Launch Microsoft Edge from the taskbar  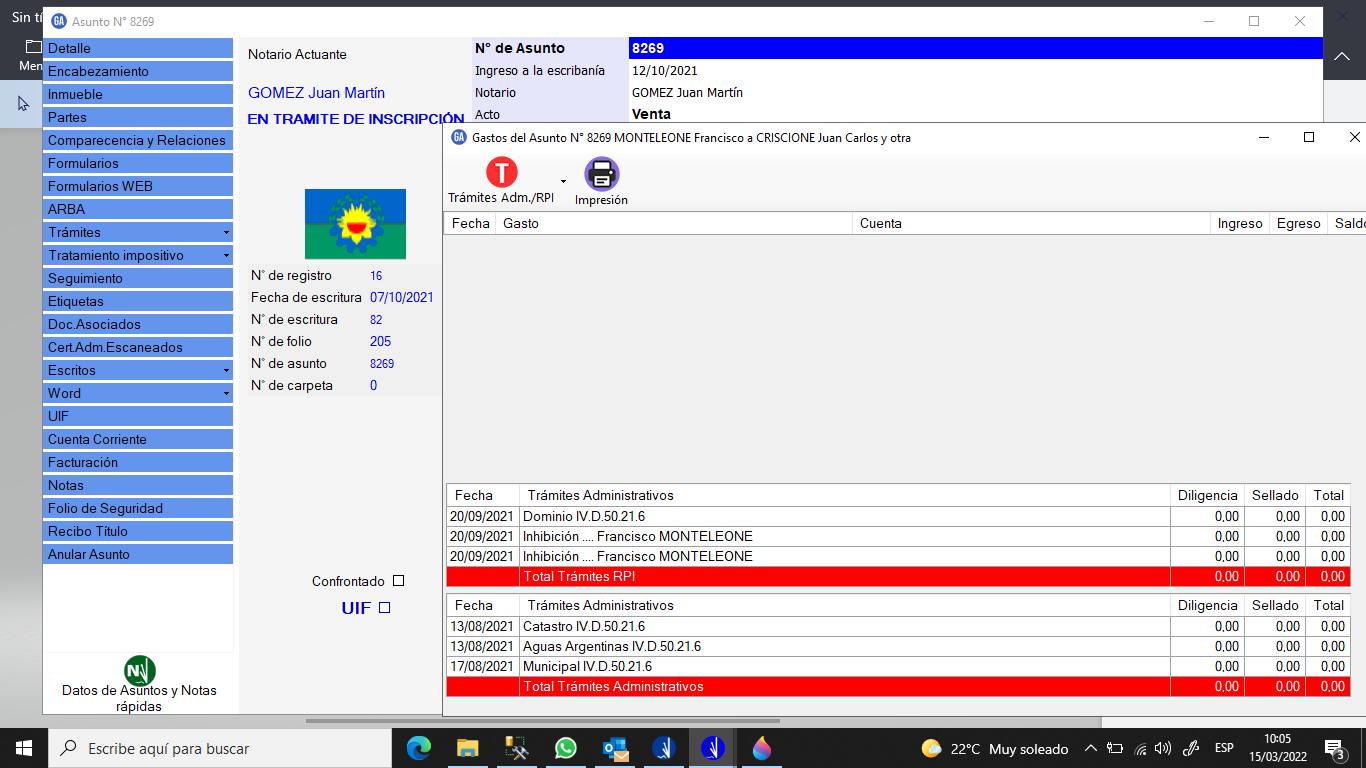click(419, 748)
